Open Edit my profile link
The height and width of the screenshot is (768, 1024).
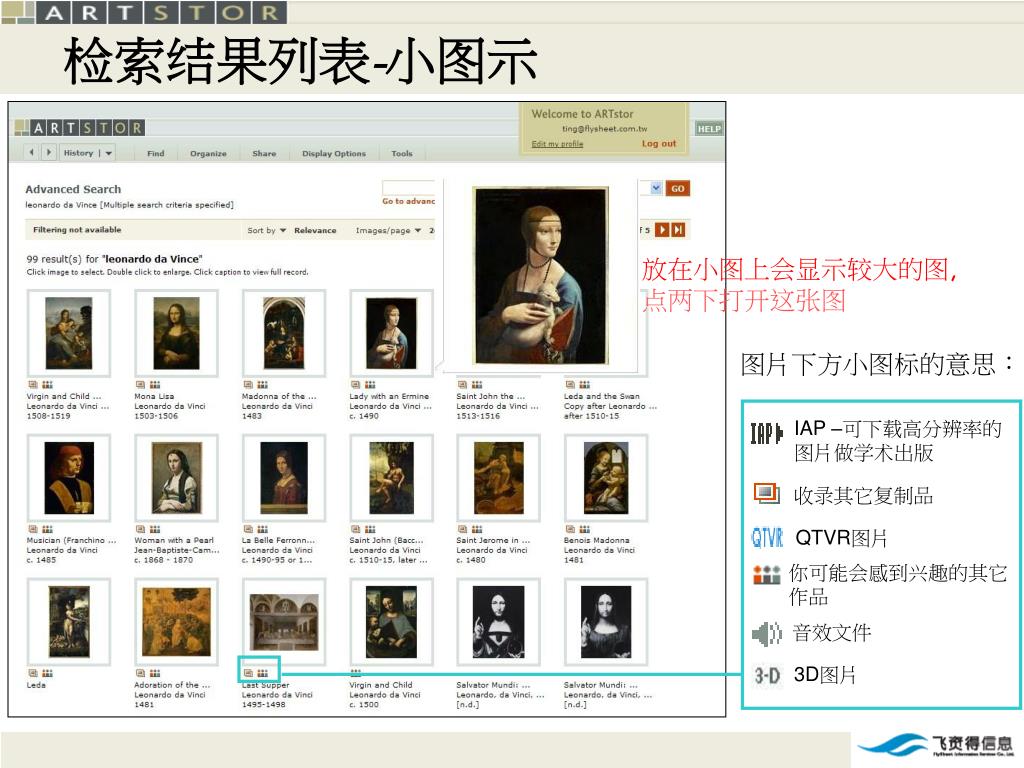tap(557, 144)
